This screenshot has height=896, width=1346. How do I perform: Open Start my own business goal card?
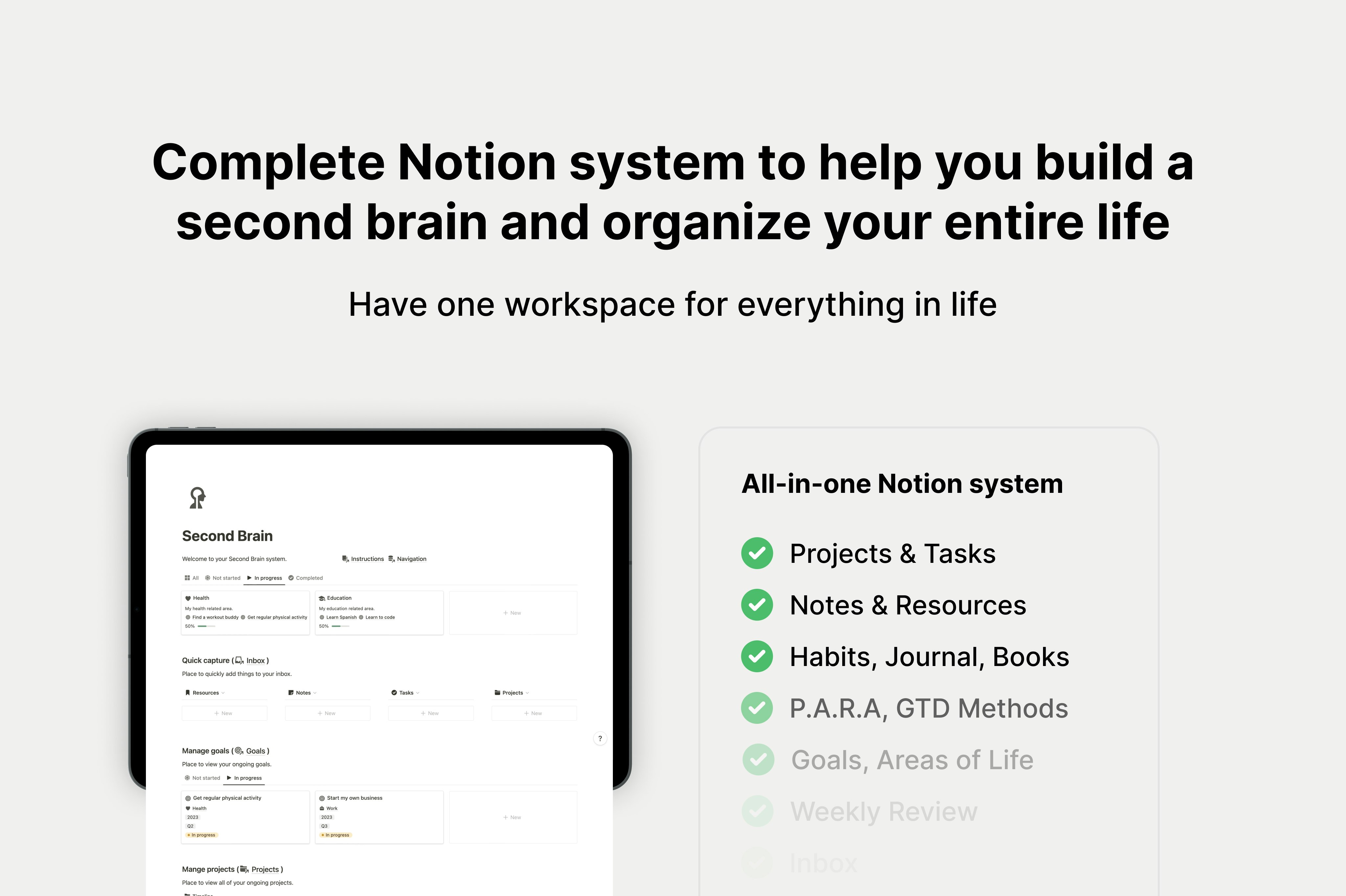380,817
